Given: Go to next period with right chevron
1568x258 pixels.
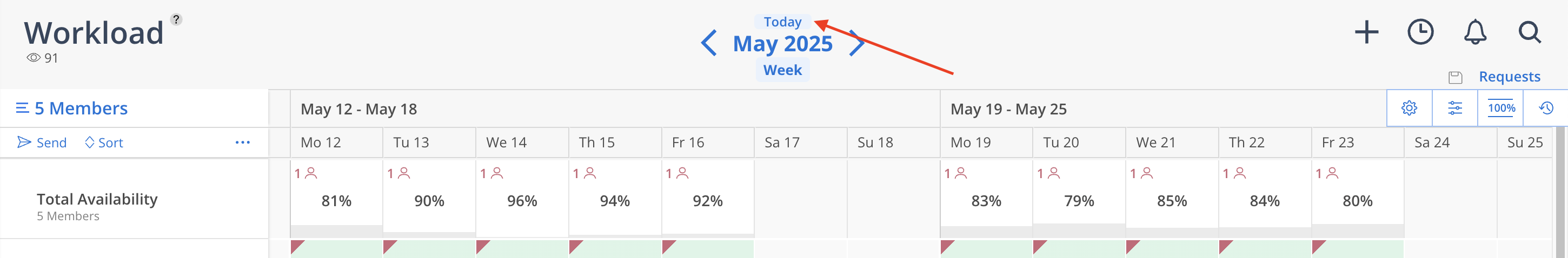Looking at the screenshot, I should 857,43.
